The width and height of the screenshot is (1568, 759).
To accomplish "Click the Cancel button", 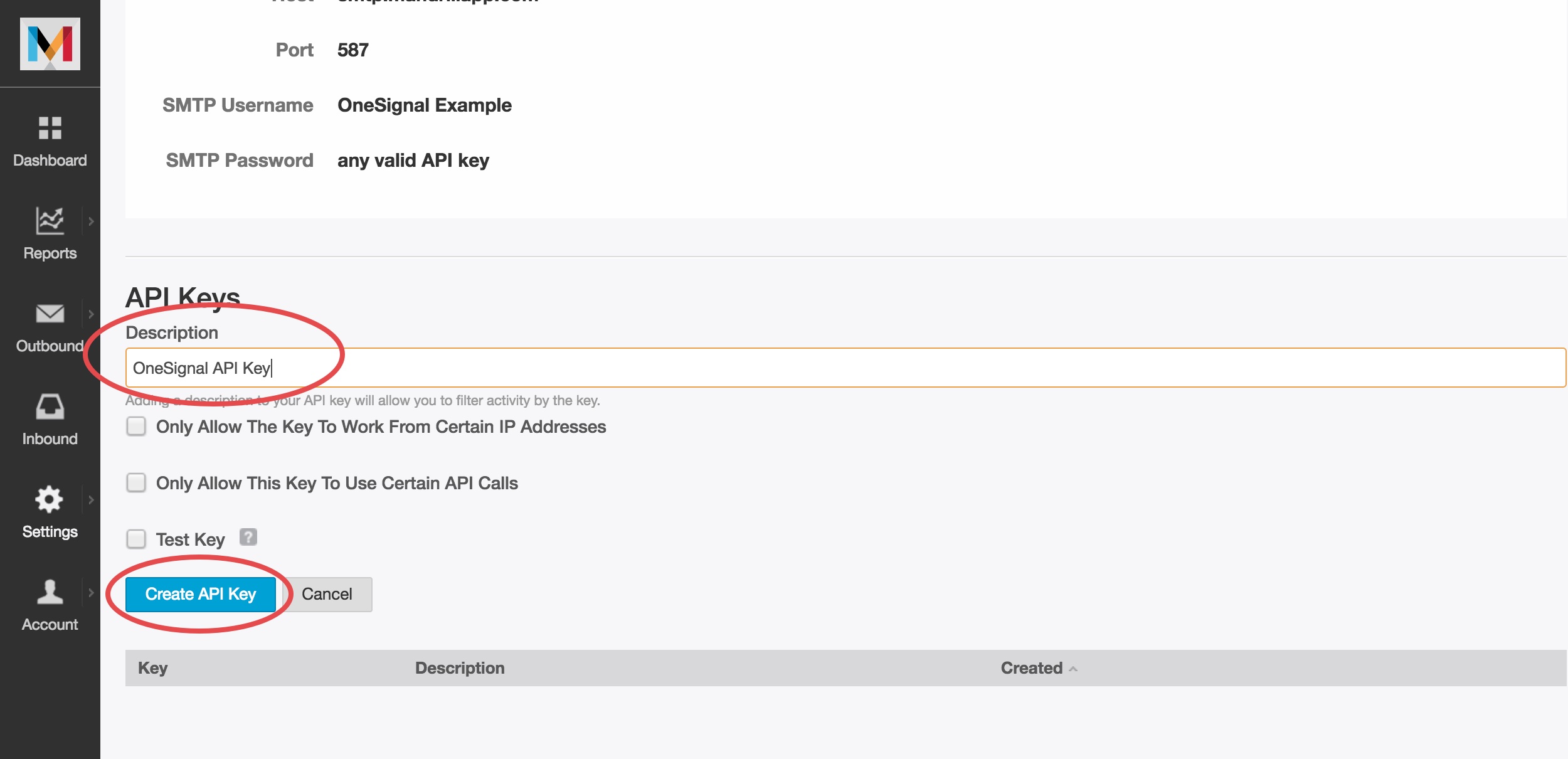I will [327, 594].
